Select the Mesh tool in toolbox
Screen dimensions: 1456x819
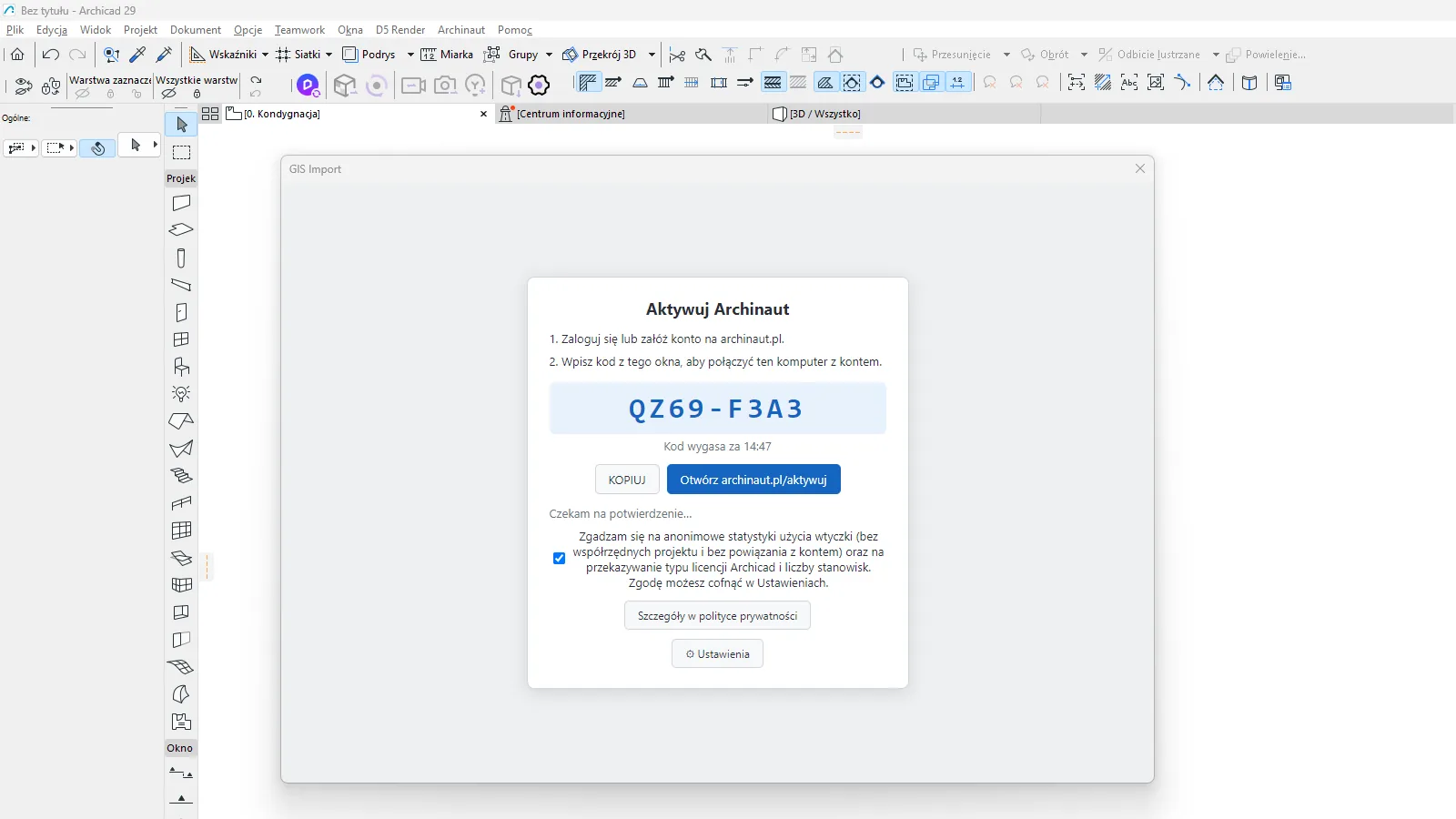[181, 667]
